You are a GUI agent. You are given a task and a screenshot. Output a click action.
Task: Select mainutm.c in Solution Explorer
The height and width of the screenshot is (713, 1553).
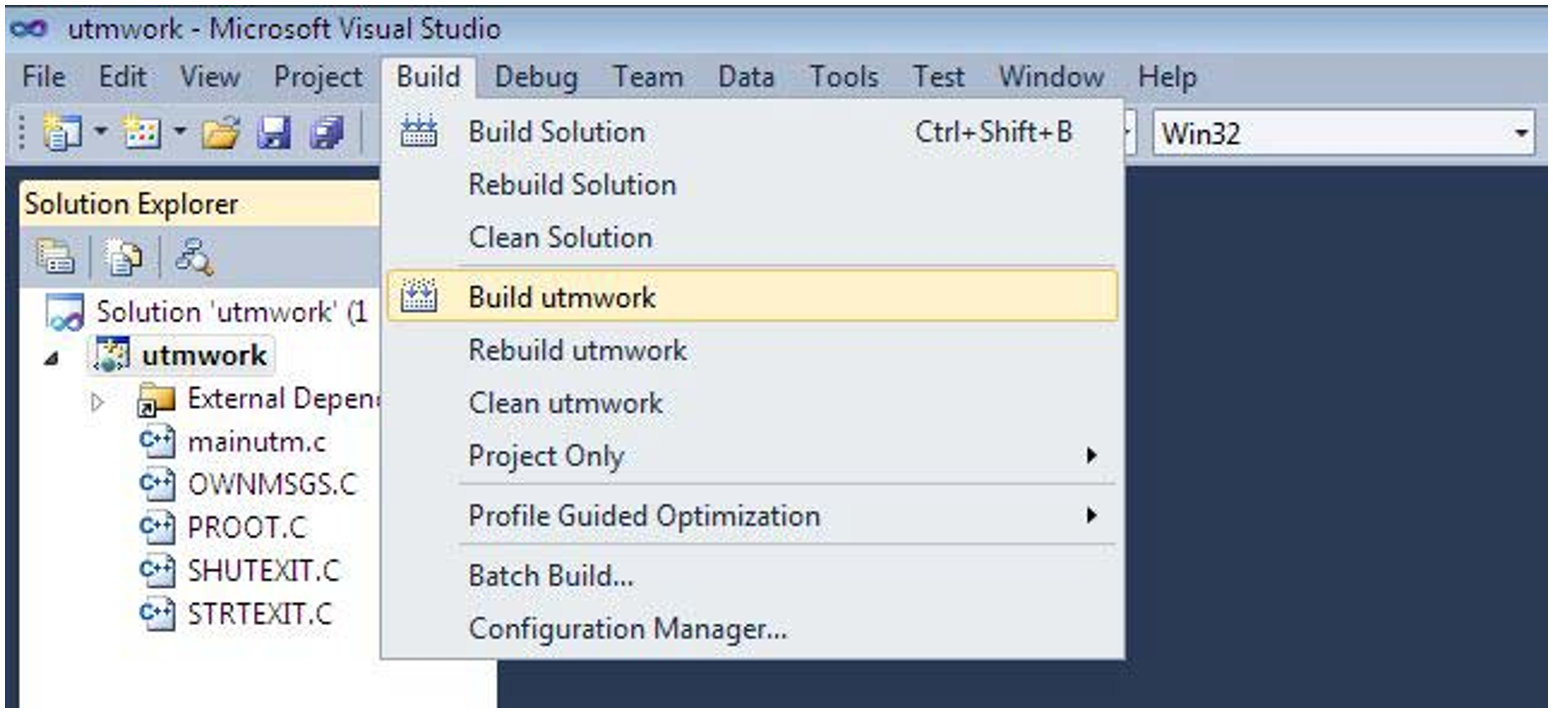(256, 441)
